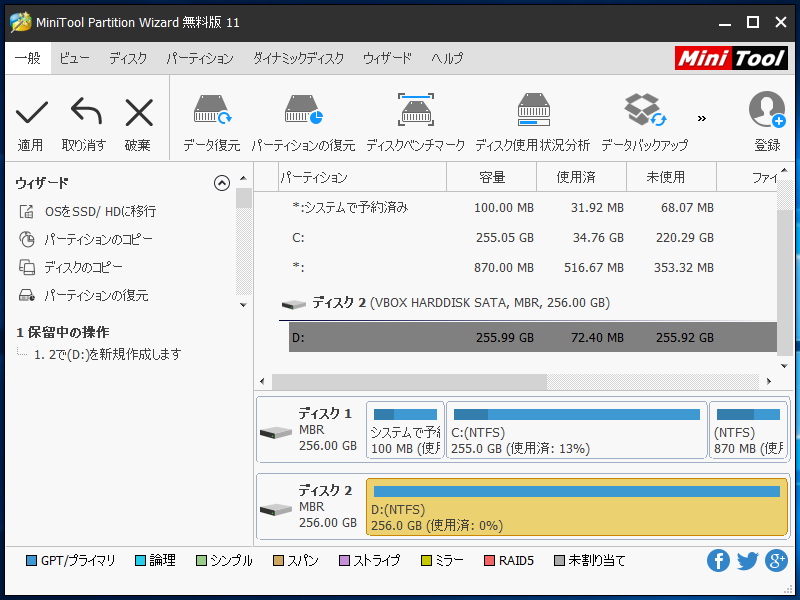Open the ディスク (Disk) menu

(128, 58)
